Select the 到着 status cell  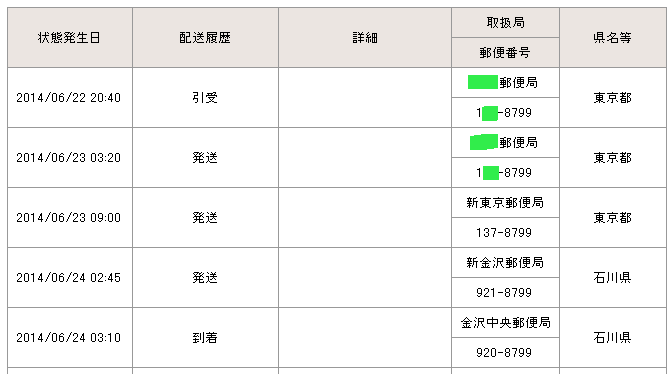click(x=205, y=338)
